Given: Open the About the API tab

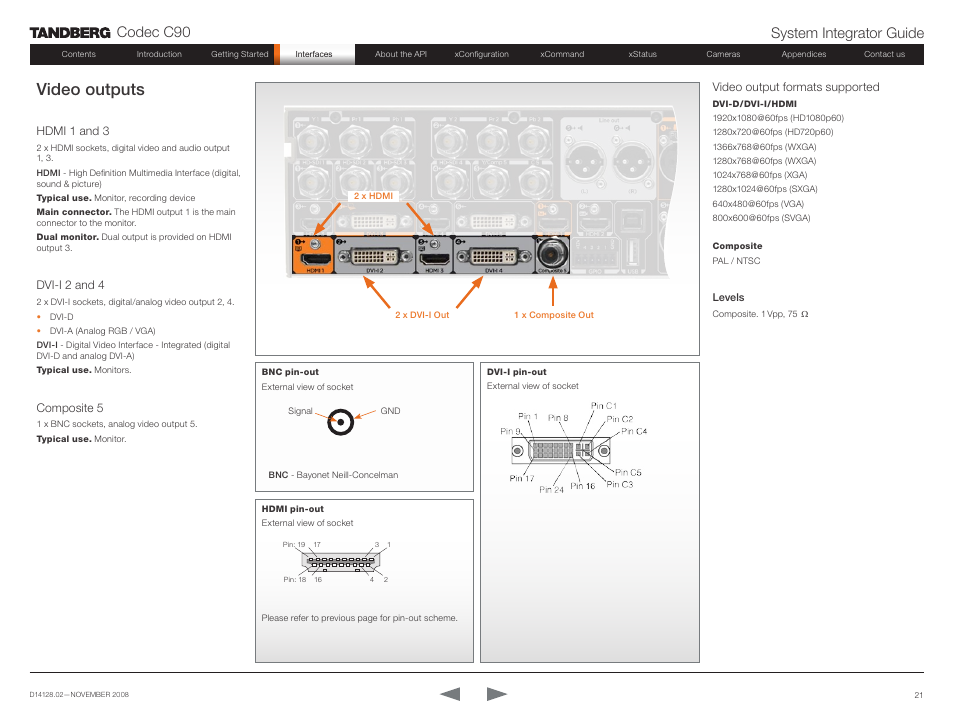Looking at the screenshot, I should pos(401,54).
